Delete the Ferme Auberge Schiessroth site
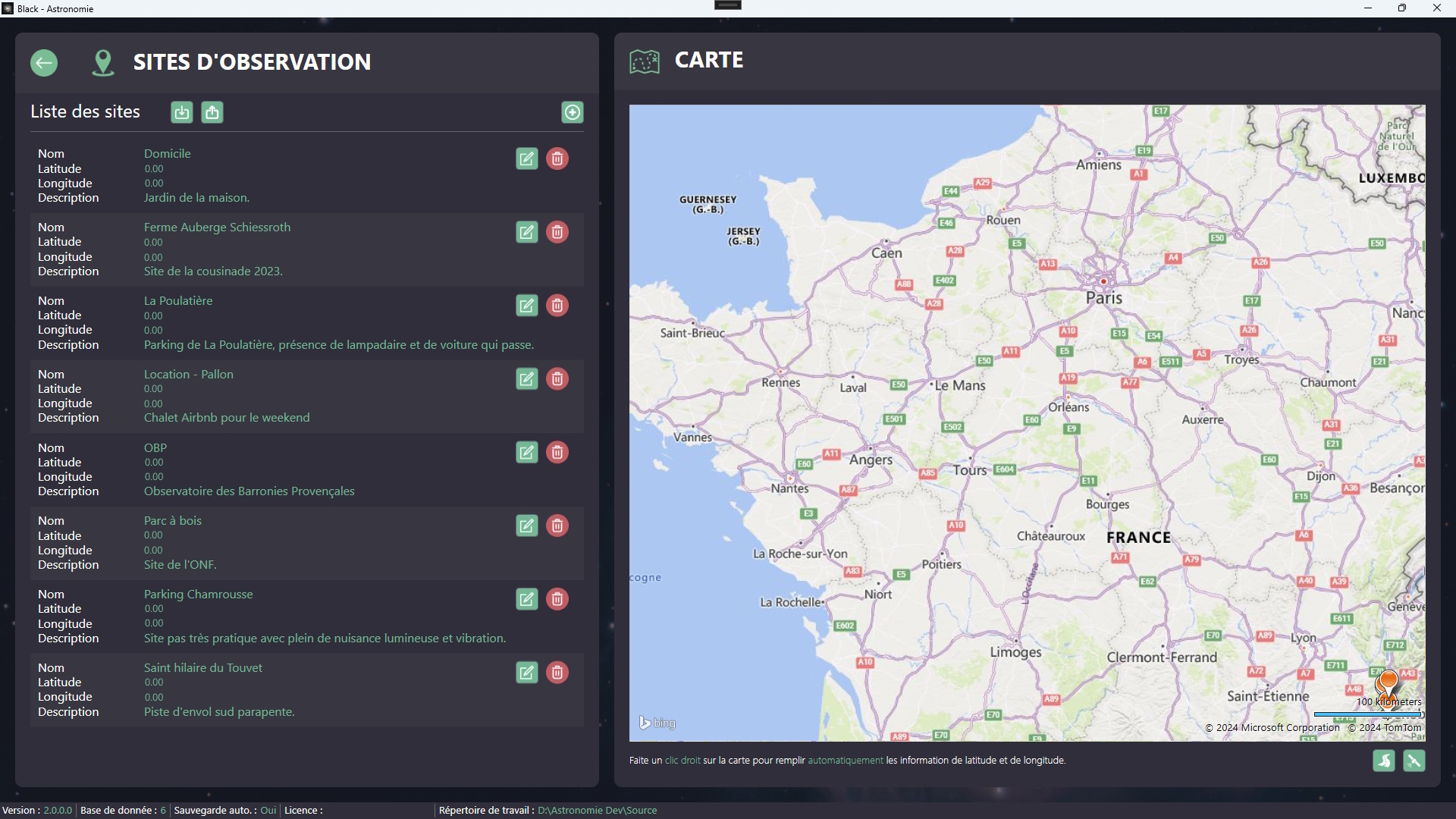The image size is (1456, 819). pyautogui.click(x=557, y=232)
